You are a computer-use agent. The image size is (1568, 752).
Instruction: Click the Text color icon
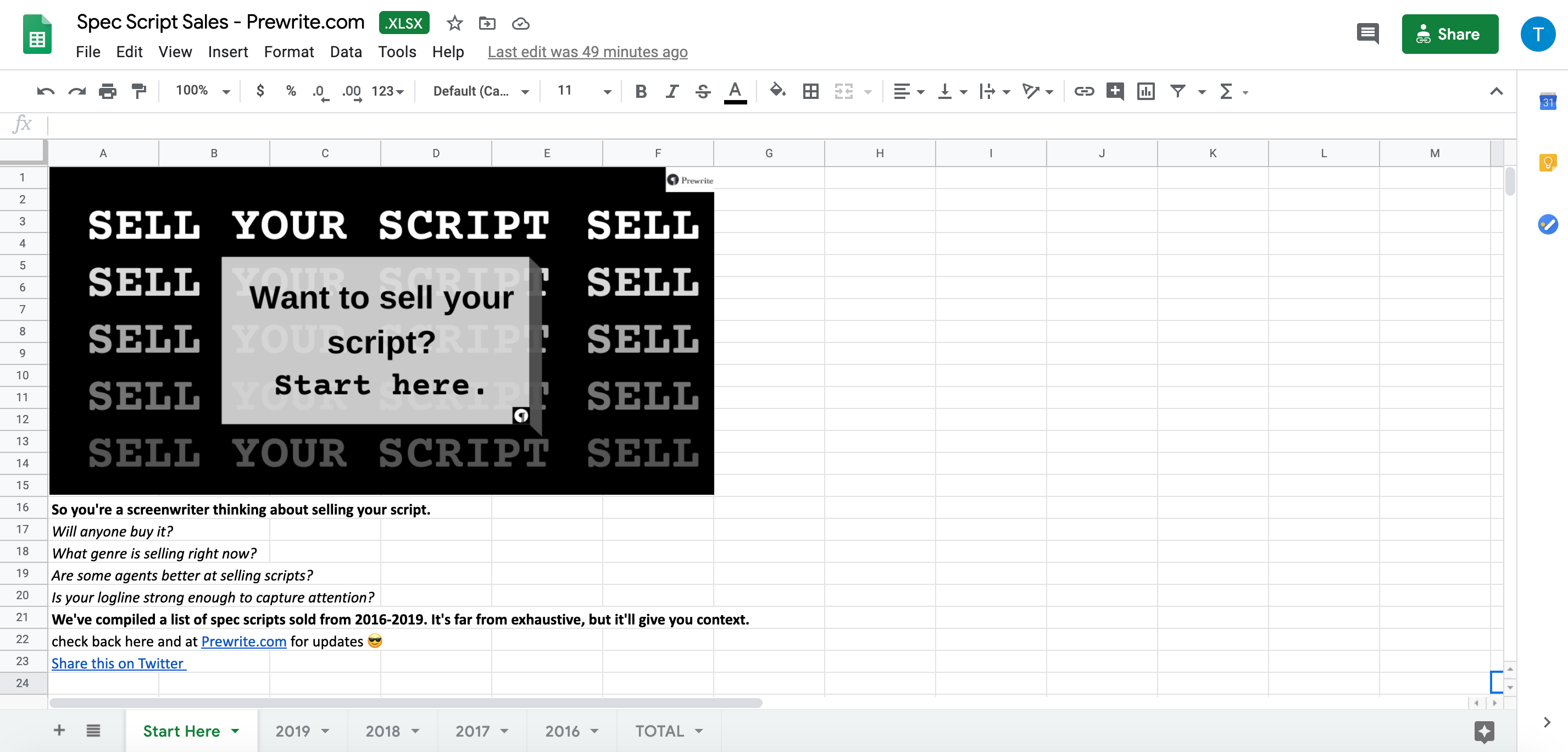click(x=736, y=92)
